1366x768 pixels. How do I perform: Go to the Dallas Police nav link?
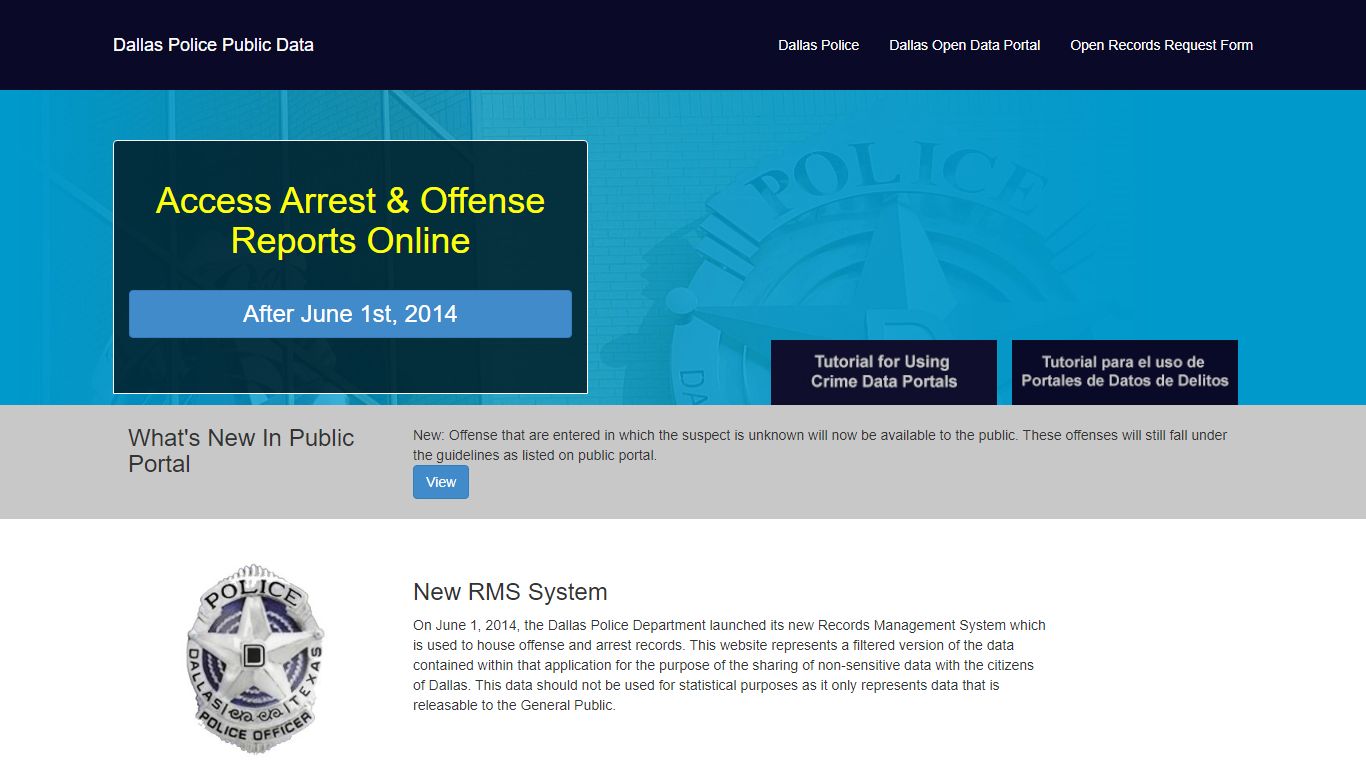coord(819,45)
